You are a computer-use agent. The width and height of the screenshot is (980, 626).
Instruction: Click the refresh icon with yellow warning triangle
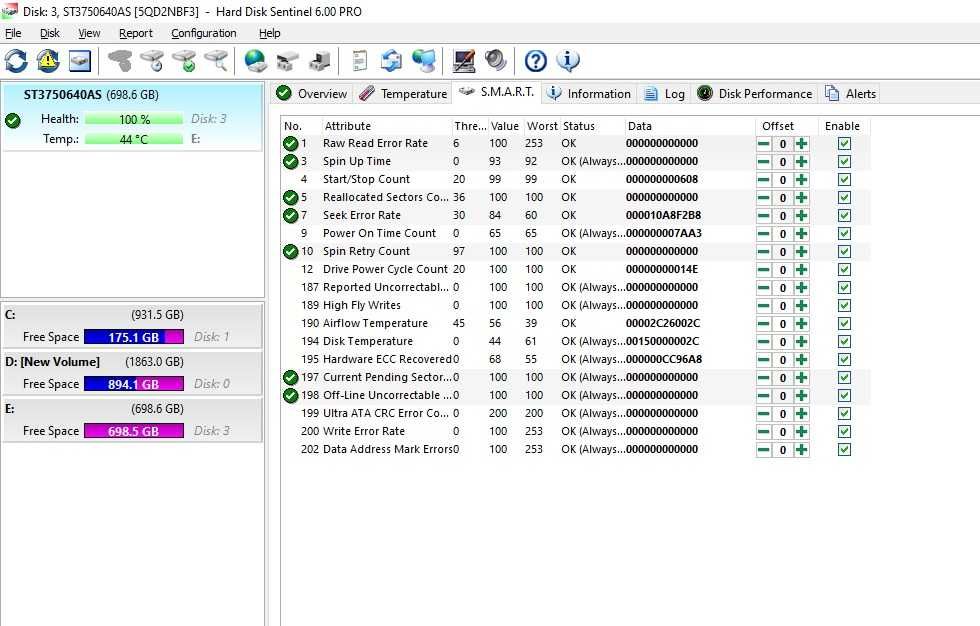48,61
